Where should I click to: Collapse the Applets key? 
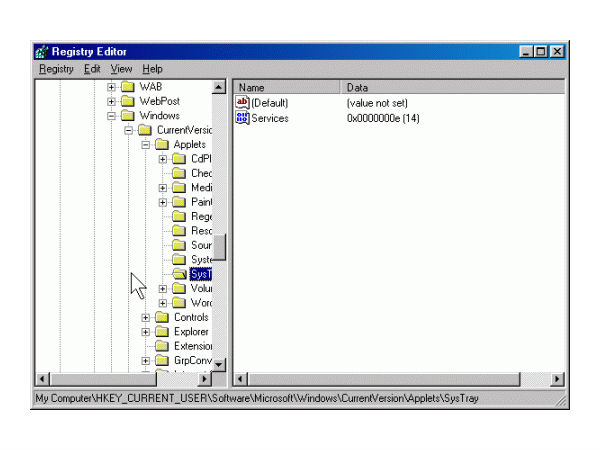[x=145, y=145]
